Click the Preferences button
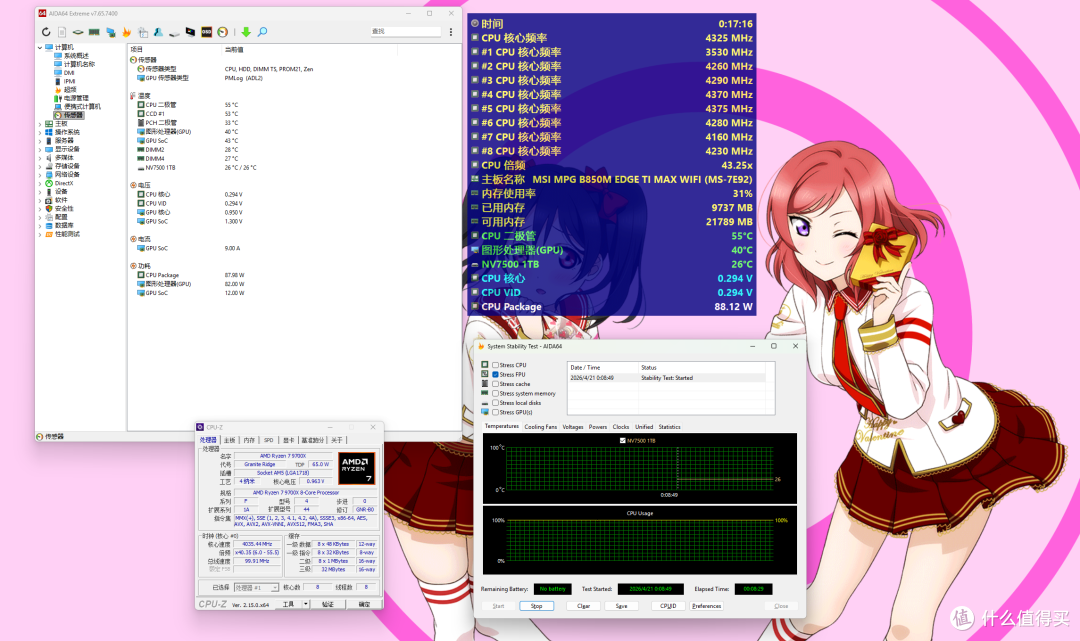Image resolution: width=1080 pixels, height=641 pixels. click(706, 606)
